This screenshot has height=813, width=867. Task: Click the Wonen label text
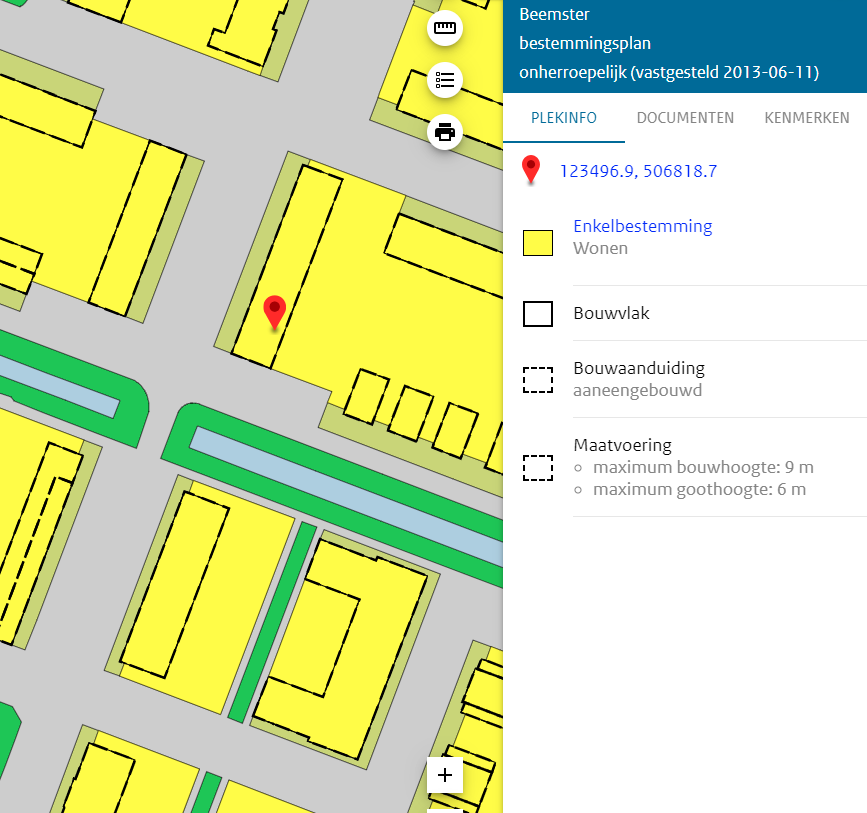[599, 248]
